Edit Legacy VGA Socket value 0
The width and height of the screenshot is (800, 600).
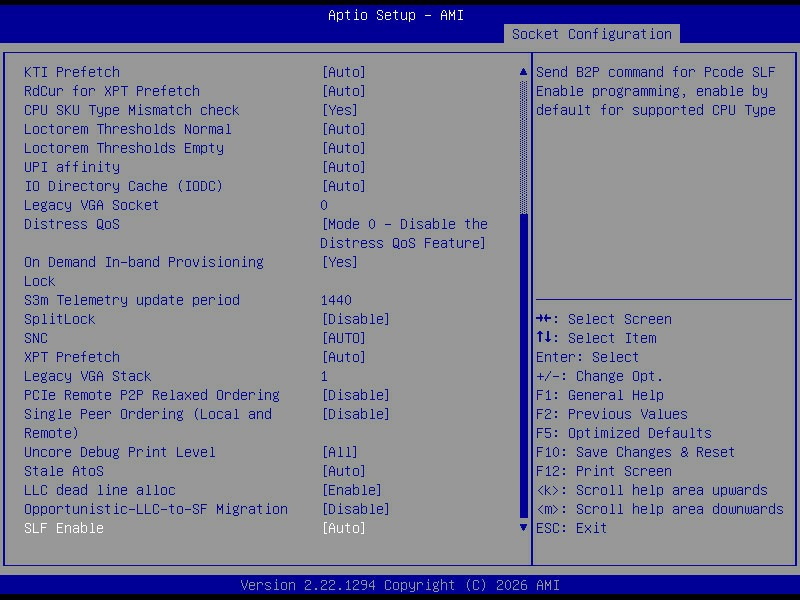[324, 205]
